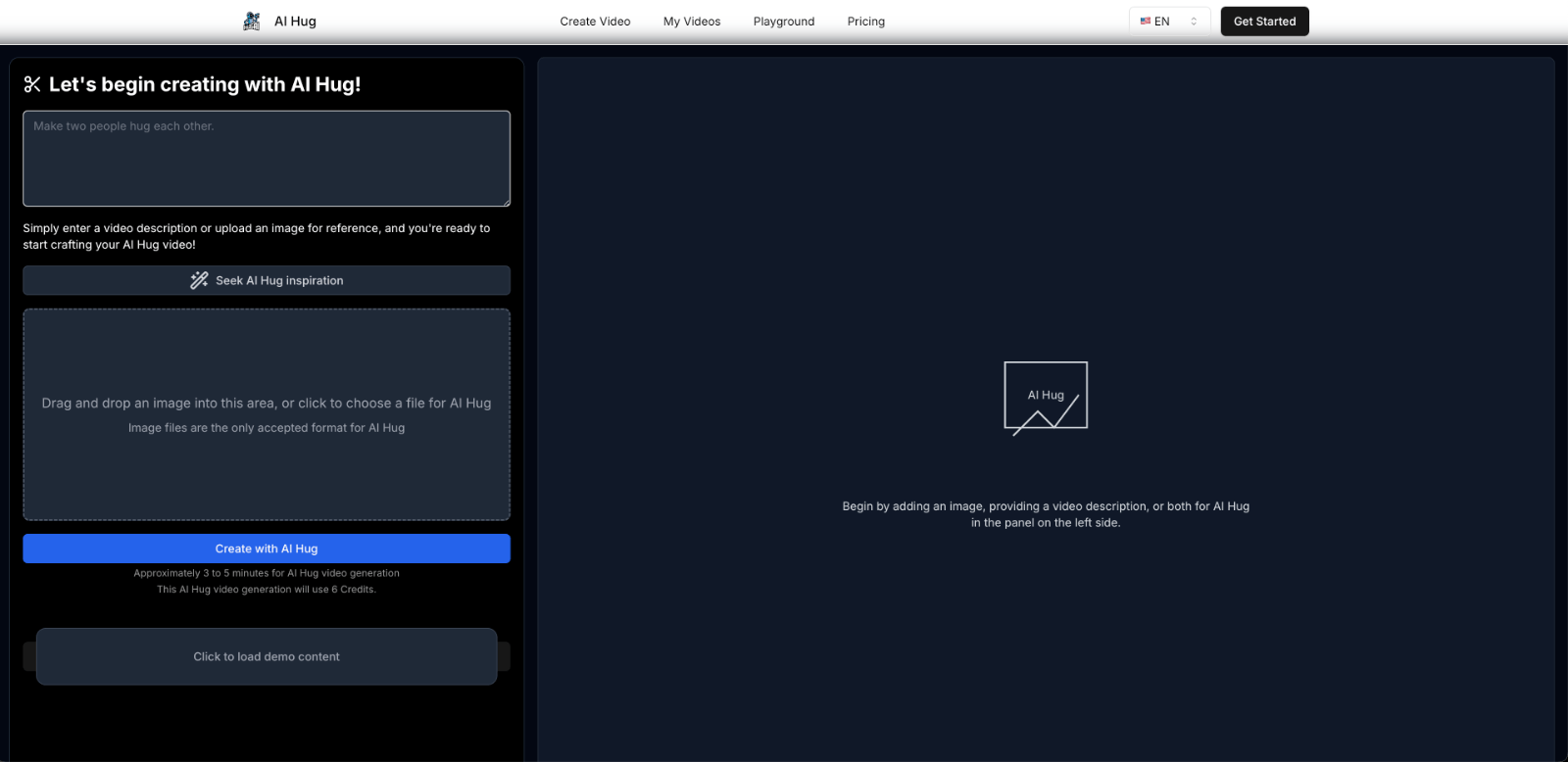Click the text area resize handle

click(506, 202)
